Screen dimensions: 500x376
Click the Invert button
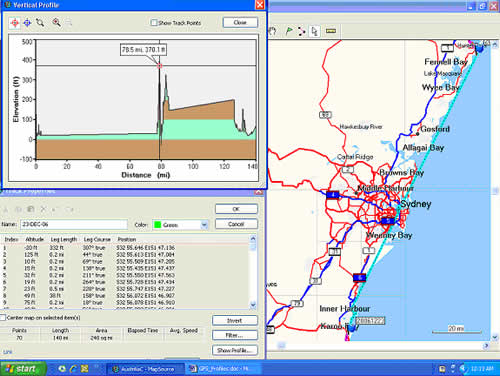coord(235,320)
